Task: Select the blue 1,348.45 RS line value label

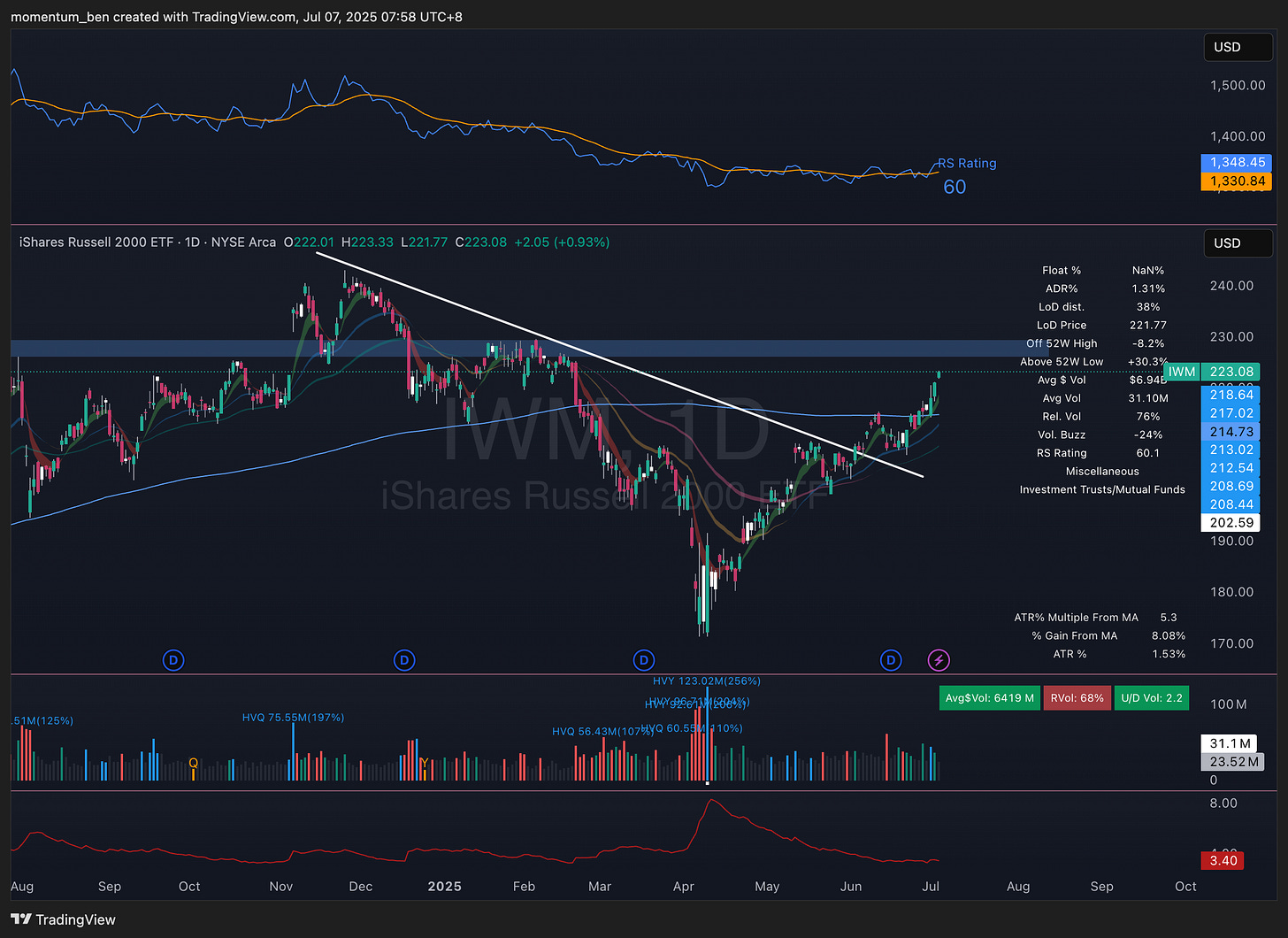Action: point(1237,163)
